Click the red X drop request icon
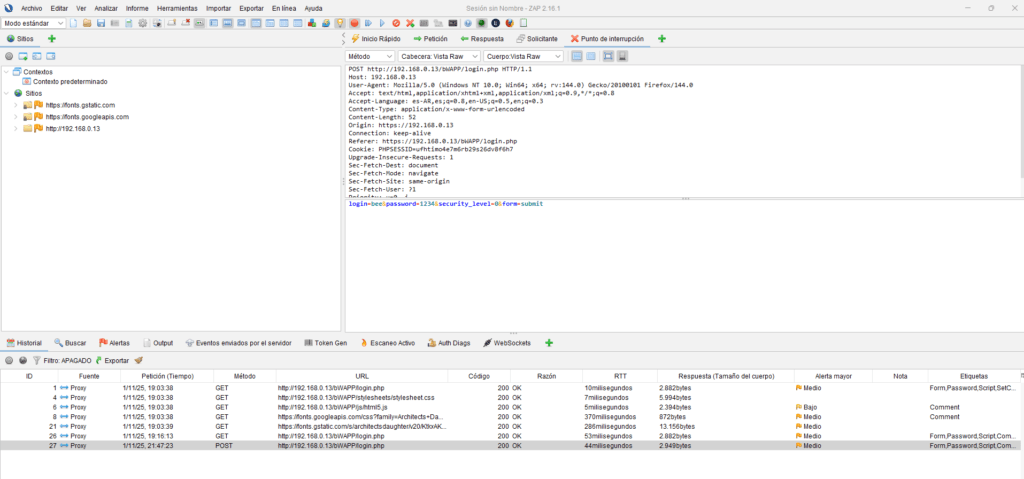 coord(409,23)
